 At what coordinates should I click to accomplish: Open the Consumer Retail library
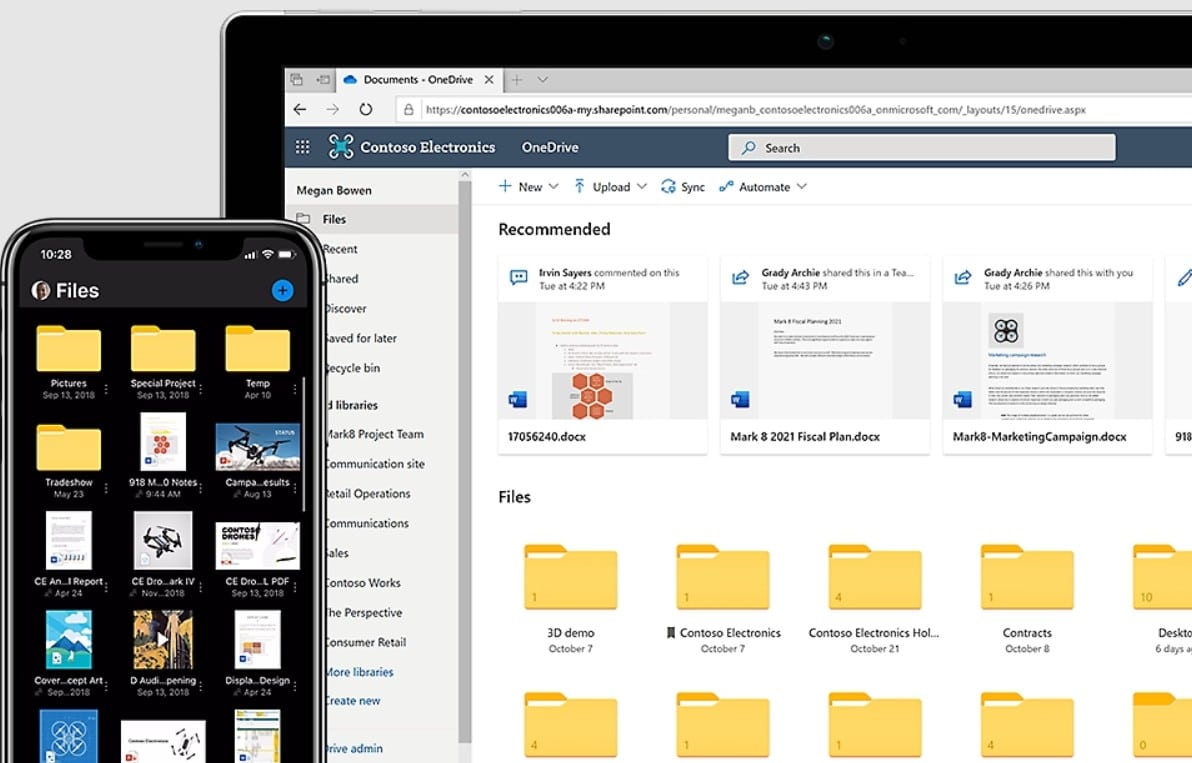(366, 642)
